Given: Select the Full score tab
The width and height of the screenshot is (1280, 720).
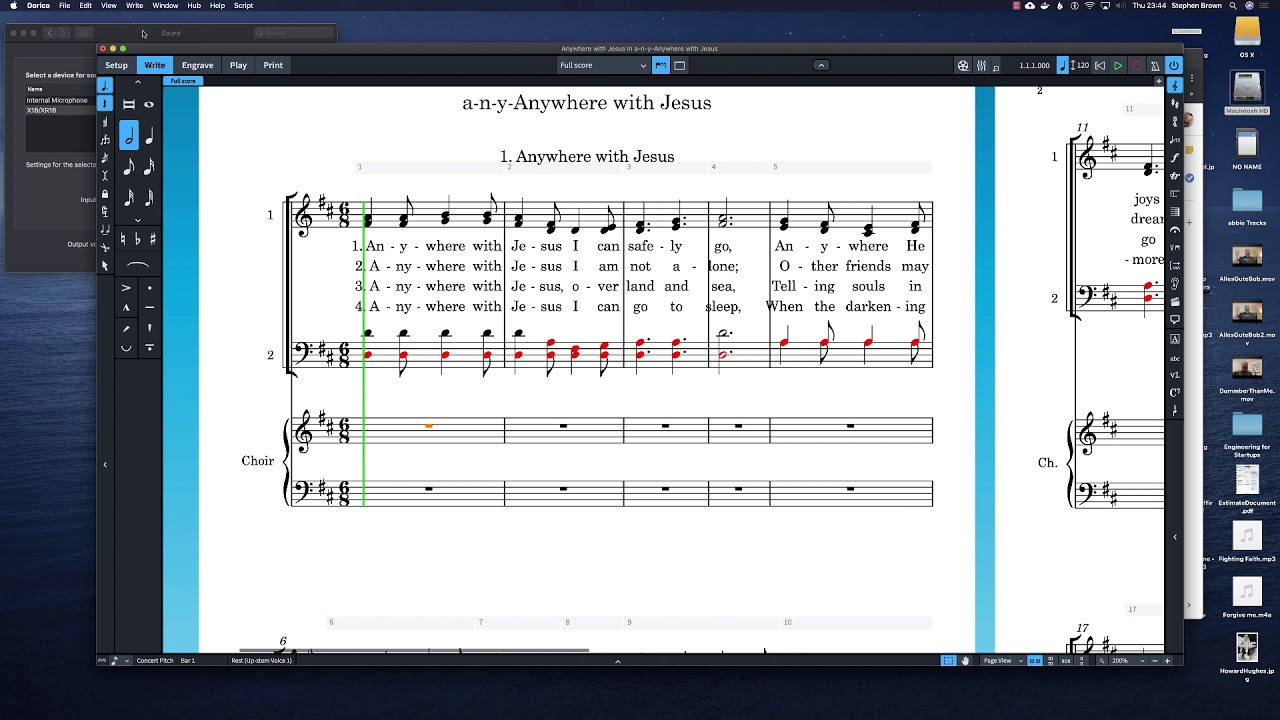Looking at the screenshot, I should (x=183, y=81).
